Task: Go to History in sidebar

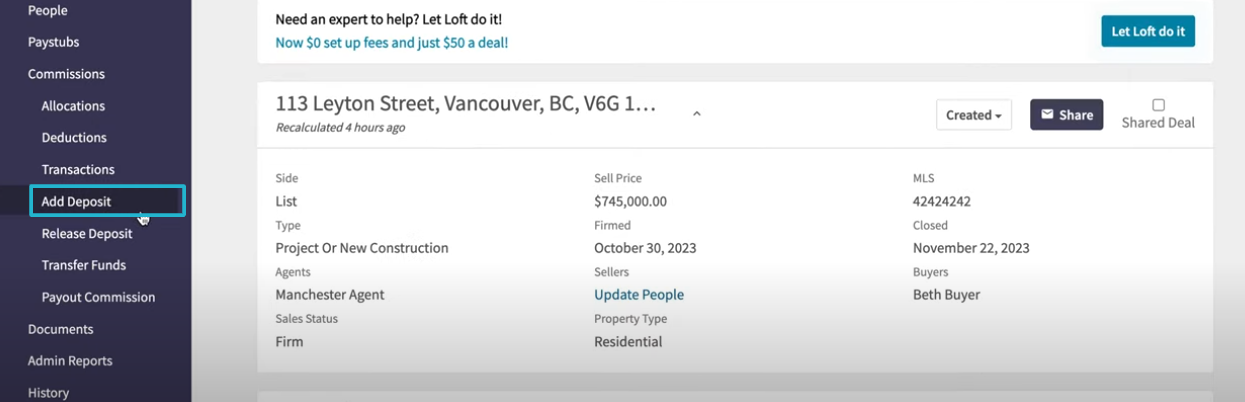Action: coord(48,392)
